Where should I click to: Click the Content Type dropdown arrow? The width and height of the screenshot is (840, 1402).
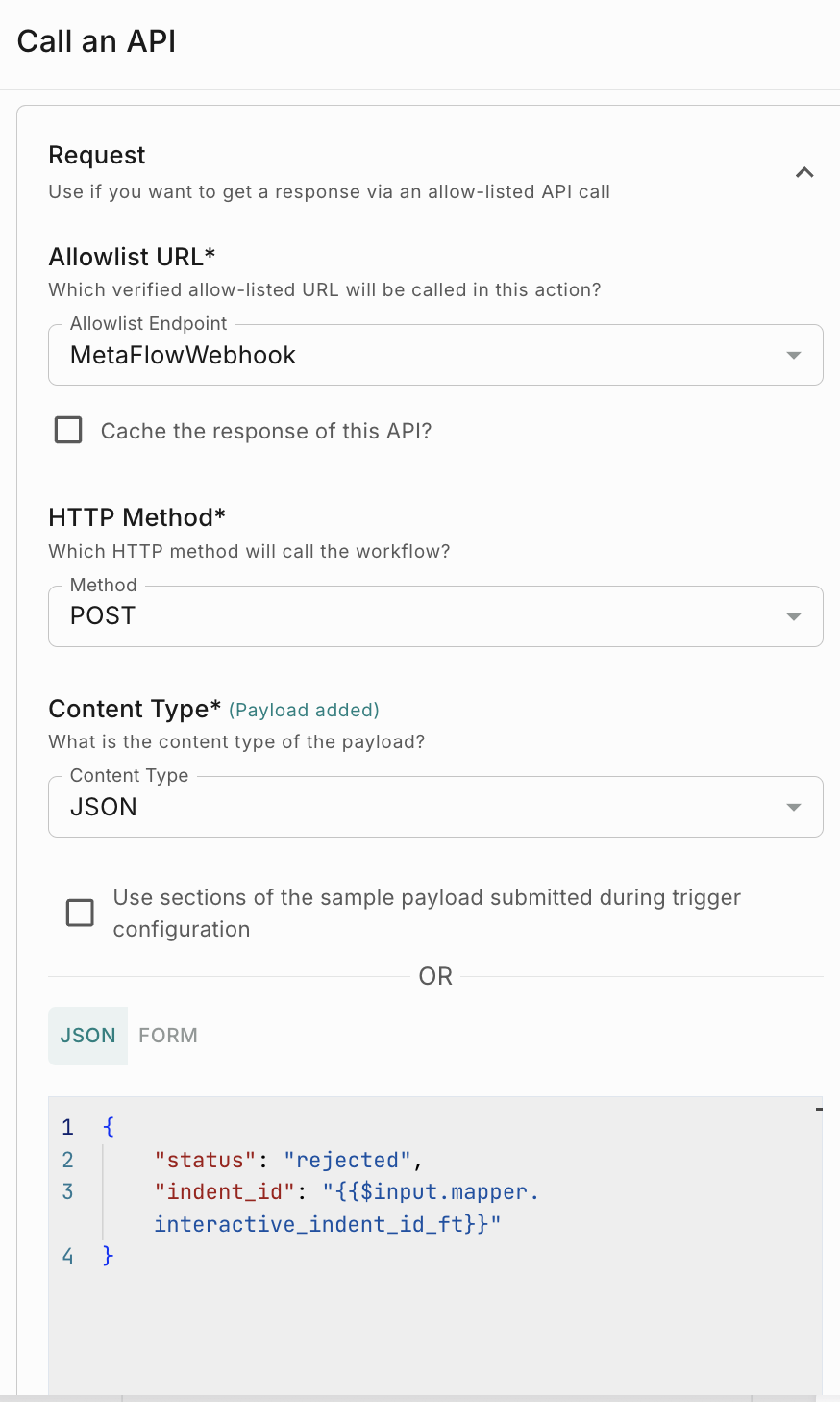tap(794, 807)
